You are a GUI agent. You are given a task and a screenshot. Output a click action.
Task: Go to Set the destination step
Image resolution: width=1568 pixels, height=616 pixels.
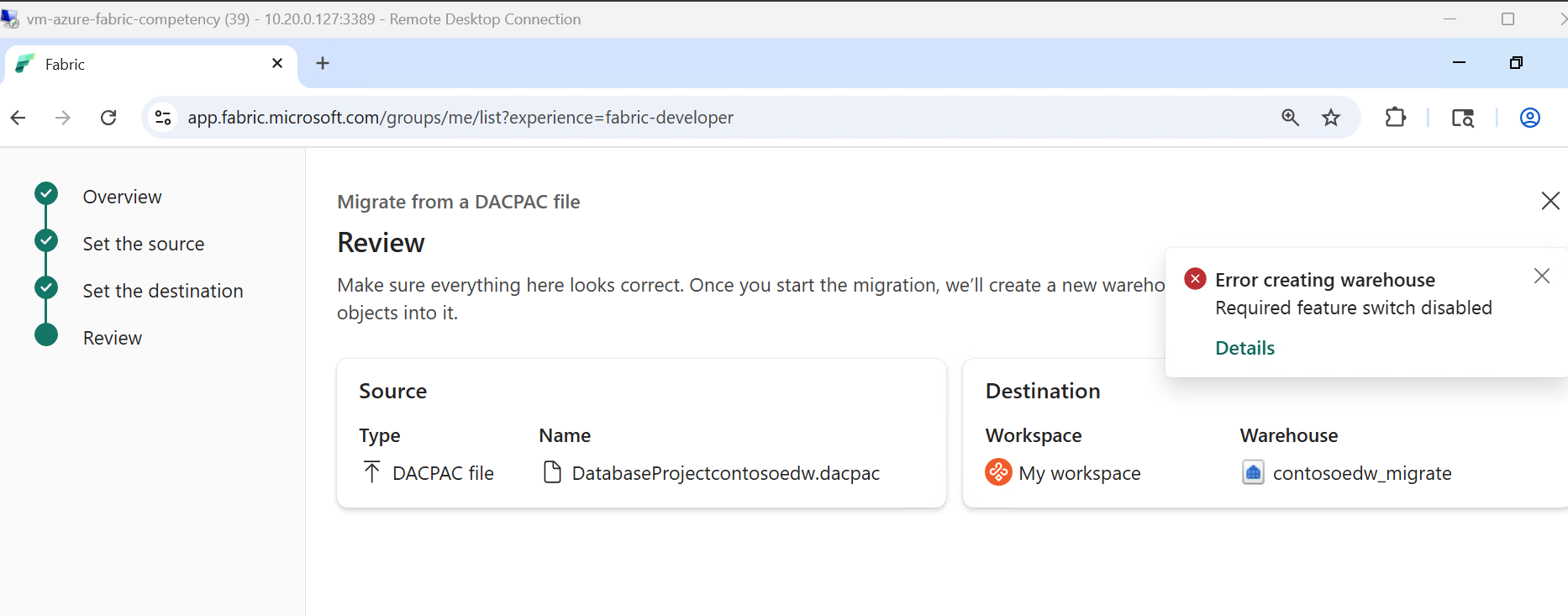tap(162, 291)
